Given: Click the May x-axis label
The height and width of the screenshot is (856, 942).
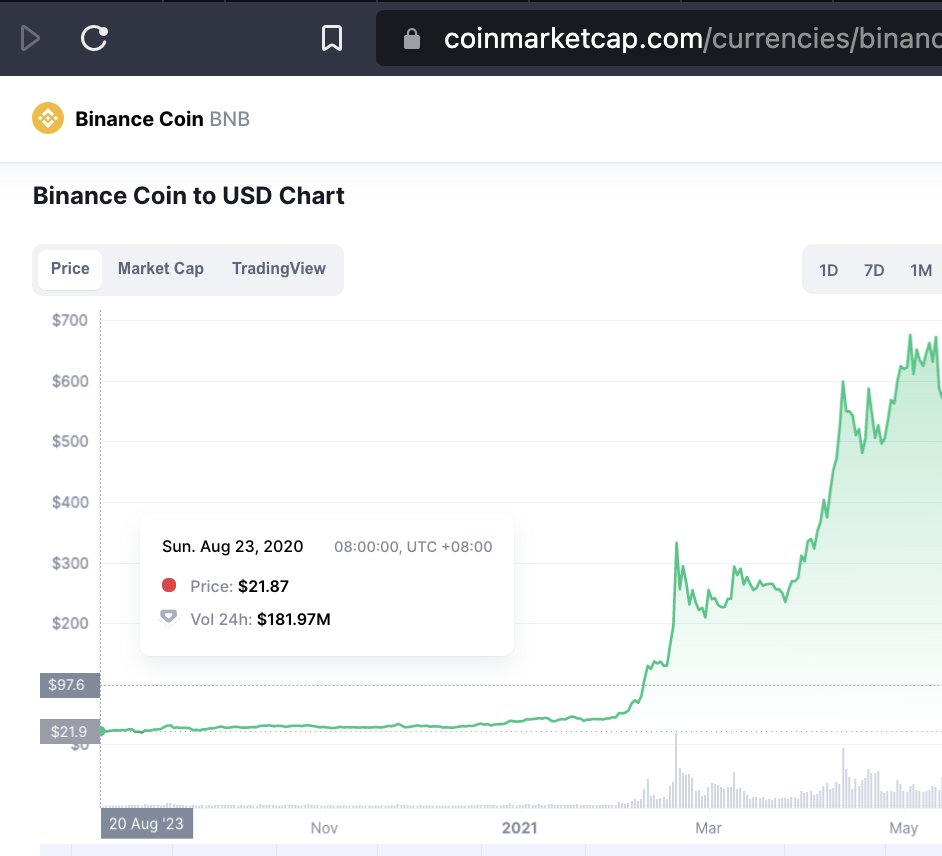Looking at the screenshot, I should (x=904, y=828).
